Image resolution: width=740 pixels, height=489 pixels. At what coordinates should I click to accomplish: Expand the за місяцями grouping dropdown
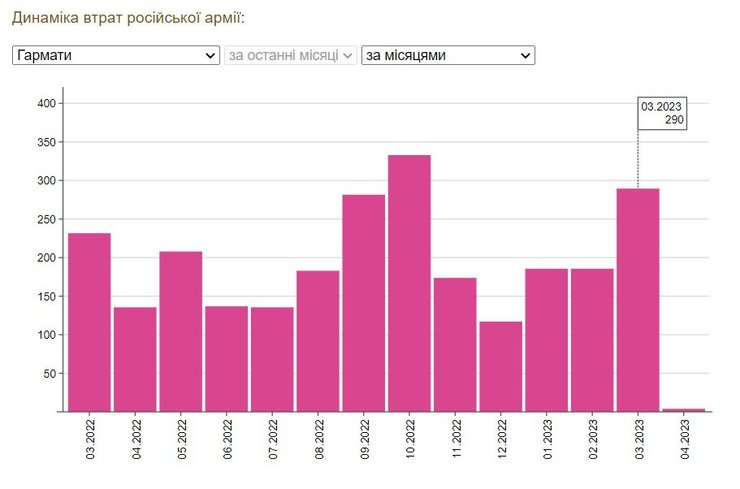point(447,56)
